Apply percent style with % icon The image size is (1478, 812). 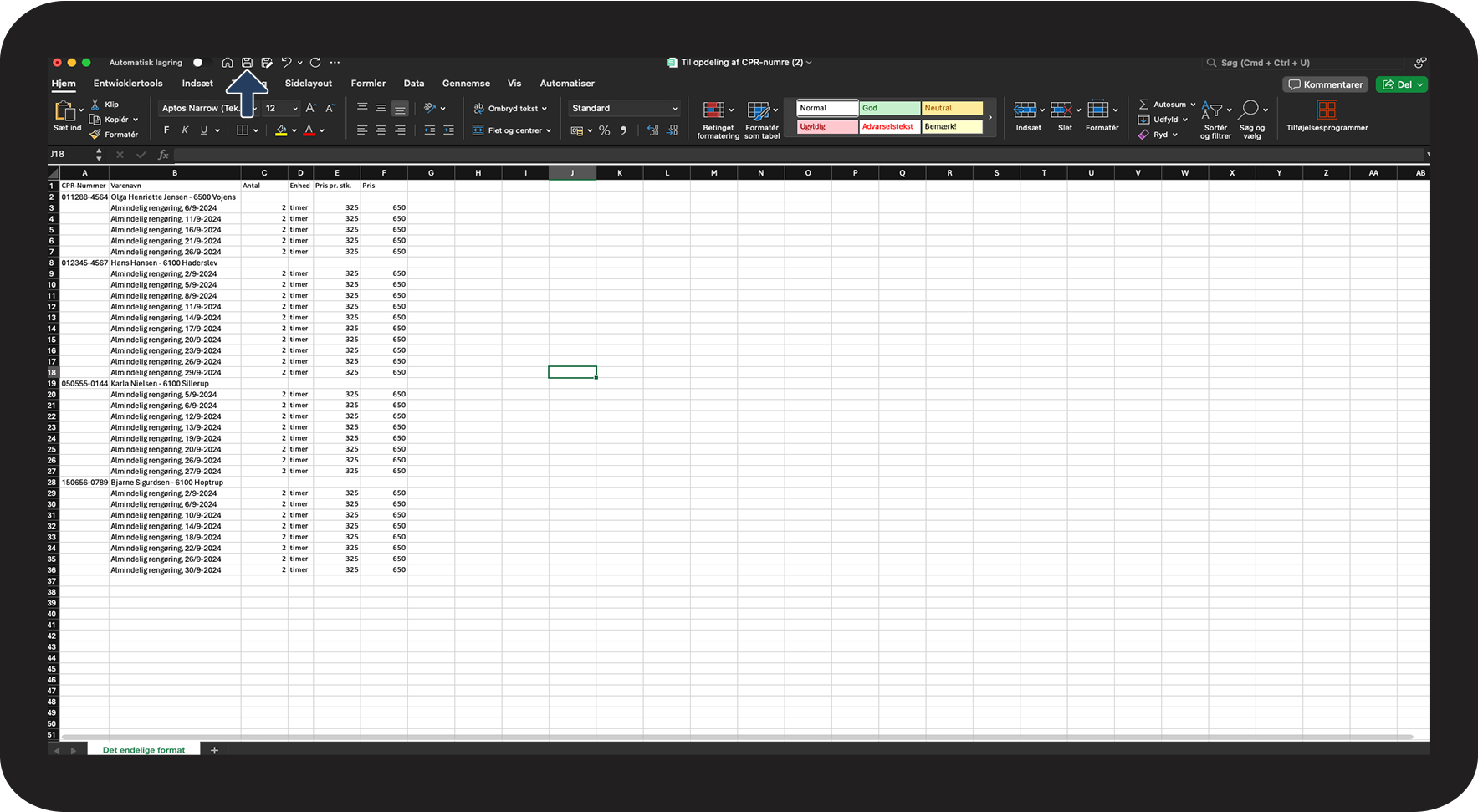coord(604,130)
